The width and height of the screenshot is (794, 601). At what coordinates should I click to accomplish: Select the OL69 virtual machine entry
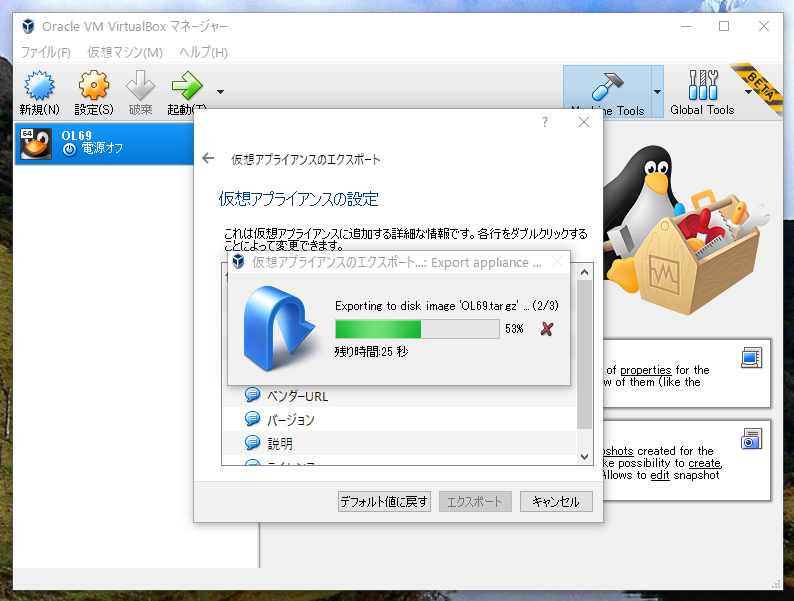[x=104, y=143]
